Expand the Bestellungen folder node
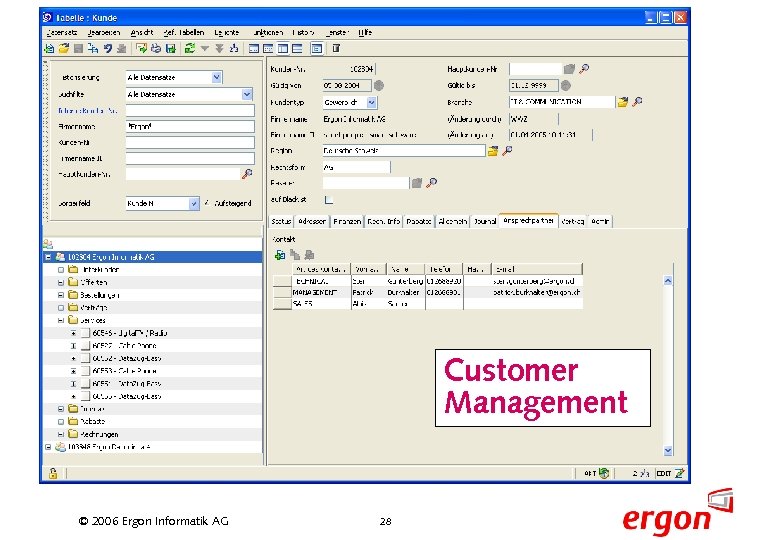Image resolution: width=780 pixels, height=540 pixels. point(61,295)
